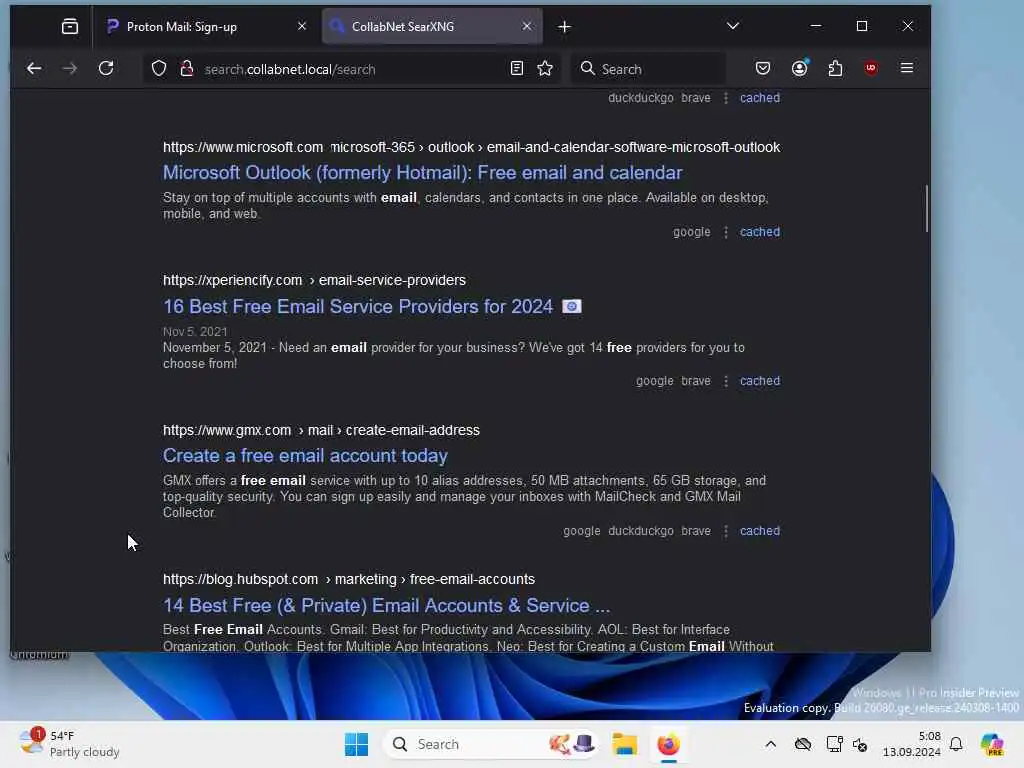This screenshot has height=768, width=1024.
Task: Click the duckduckgo label on GMX result
Action: click(x=641, y=531)
